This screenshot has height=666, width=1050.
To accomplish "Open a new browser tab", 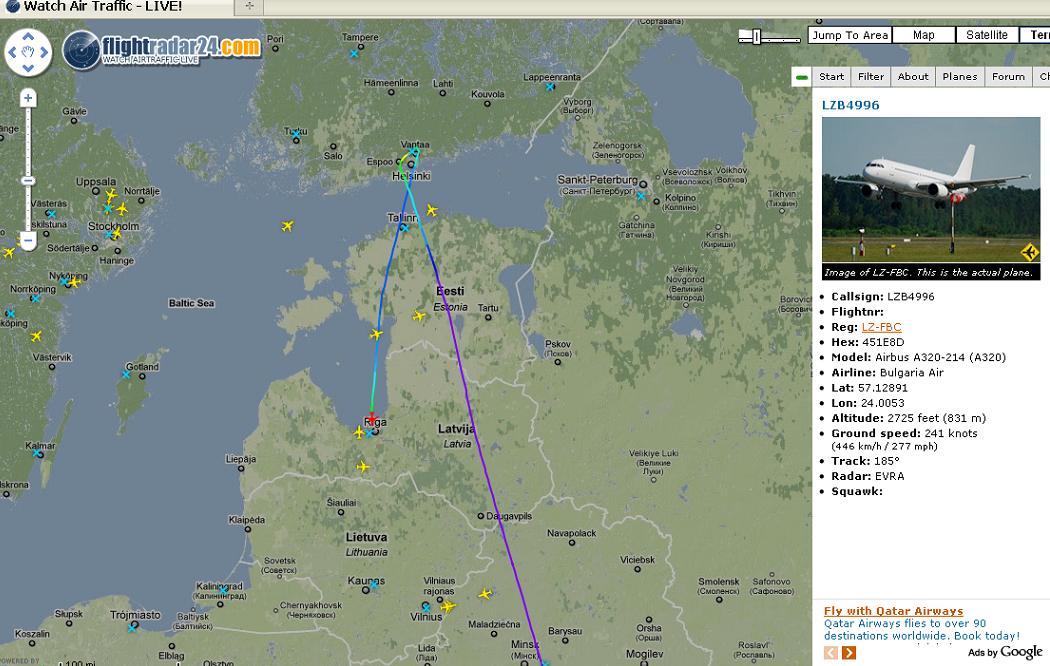I will click(x=249, y=6).
